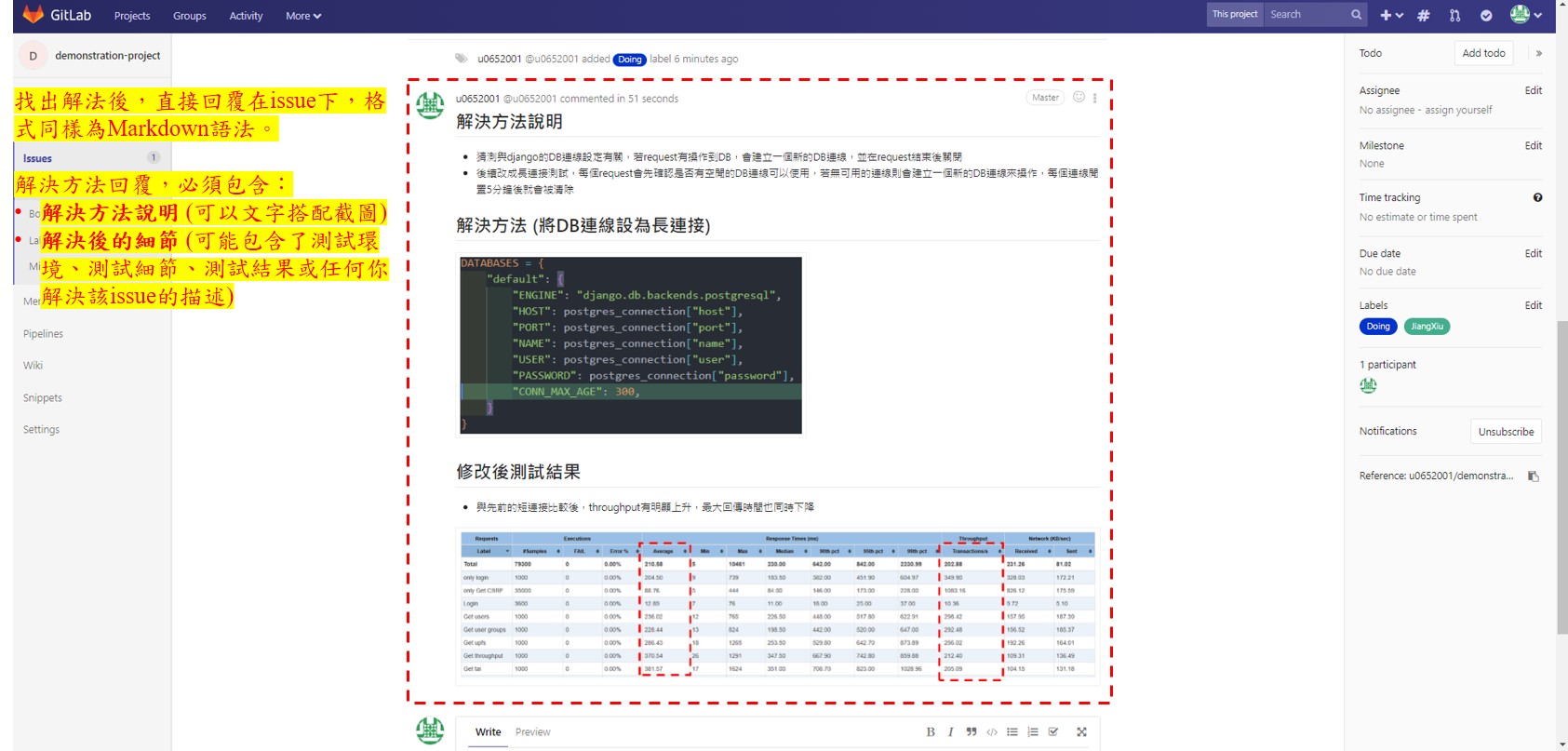Open Snippets in the left sidebar

(42, 397)
